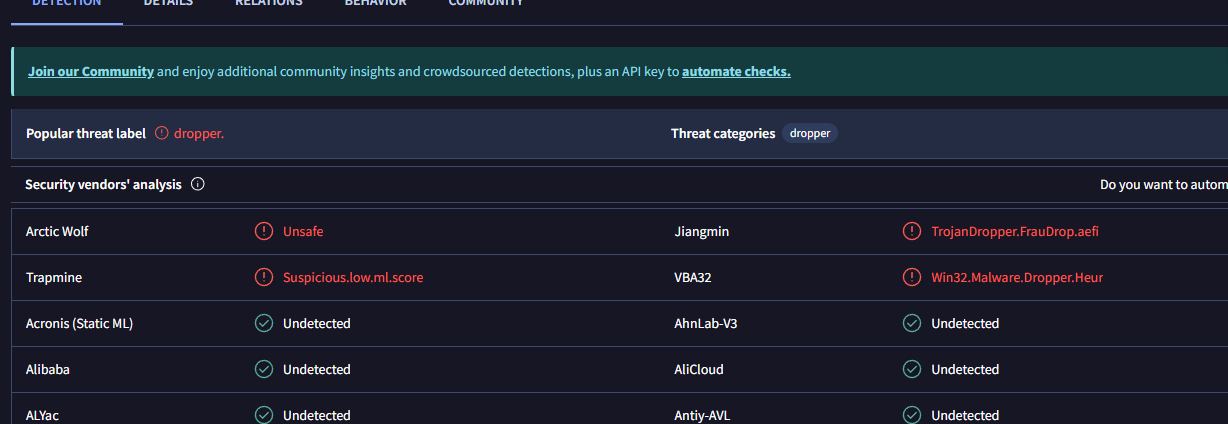Open the Relations tab

pyautogui.click(x=268, y=4)
